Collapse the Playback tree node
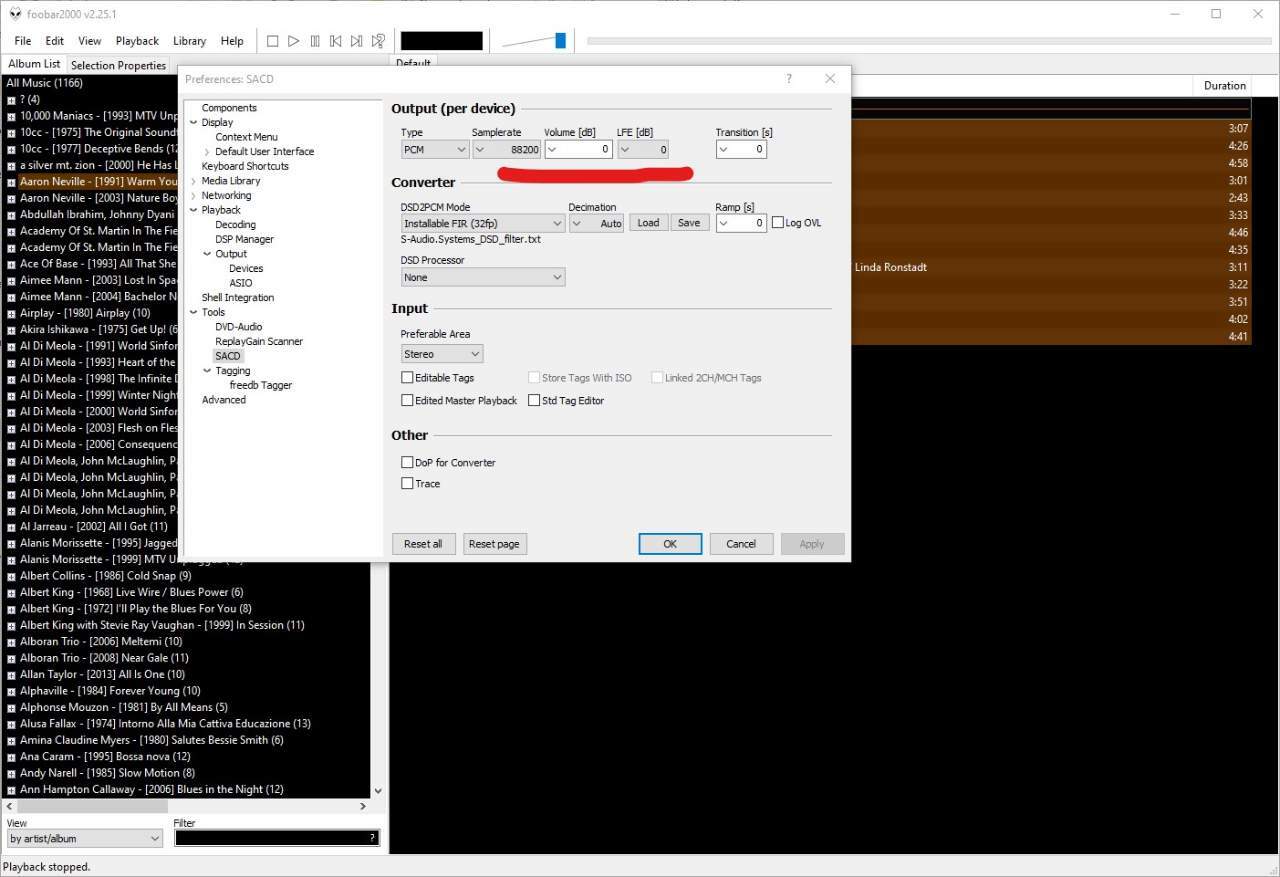The image size is (1280, 877). pos(194,210)
